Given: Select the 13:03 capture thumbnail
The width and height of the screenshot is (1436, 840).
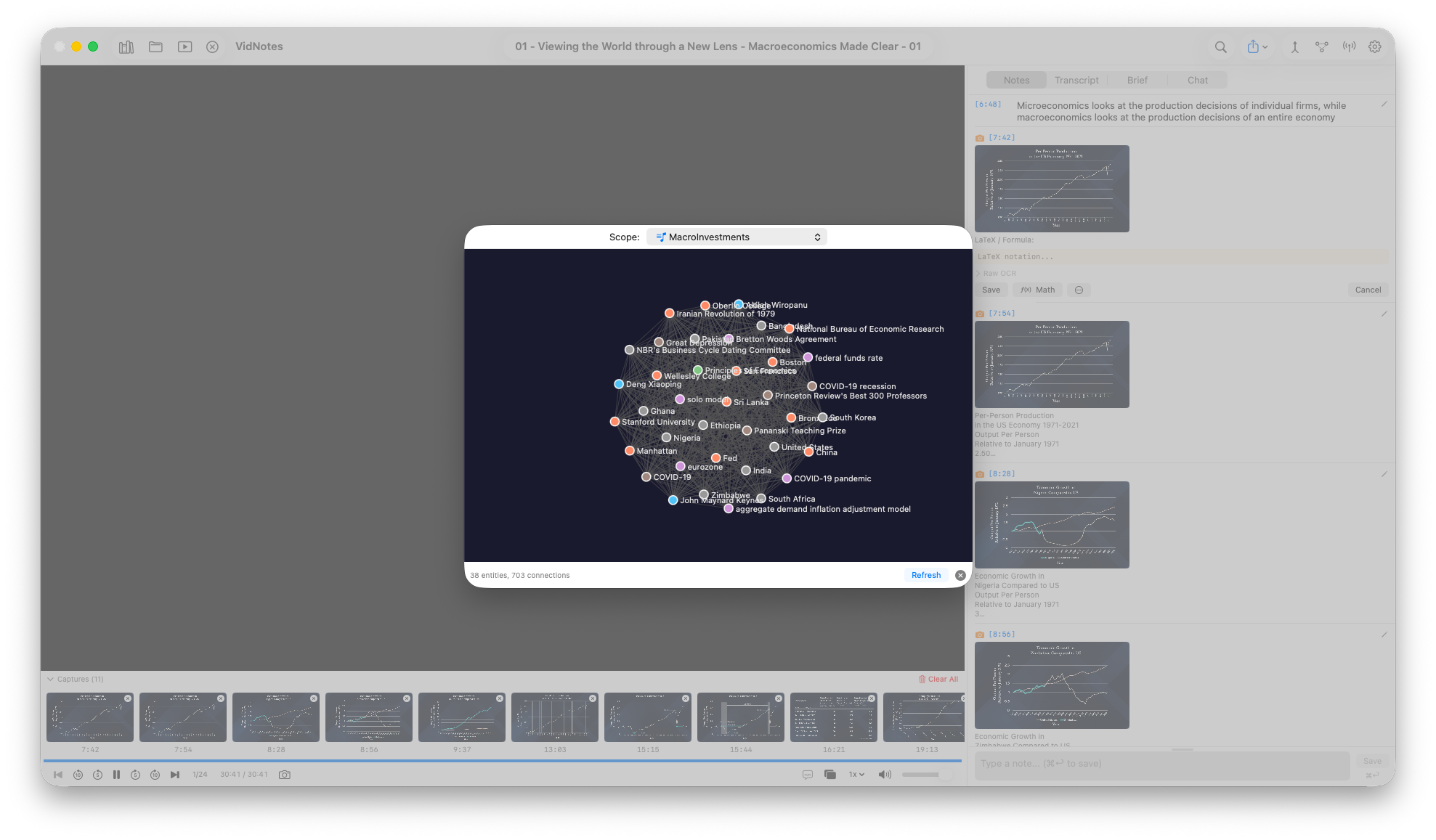Looking at the screenshot, I should tap(555, 717).
